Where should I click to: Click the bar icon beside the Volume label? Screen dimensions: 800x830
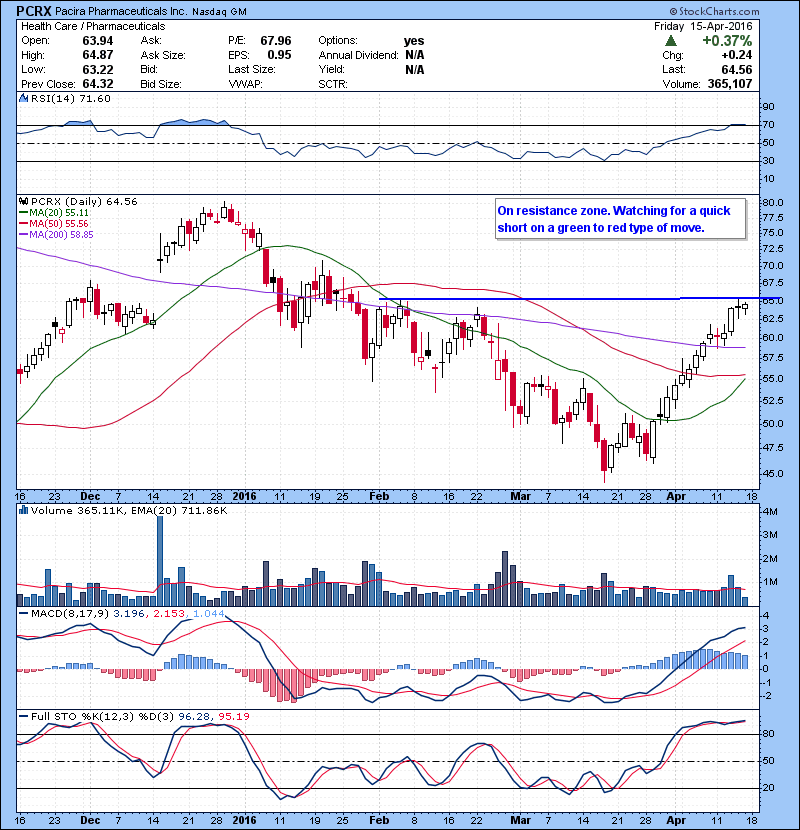pyautogui.click(x=23, y=510)
